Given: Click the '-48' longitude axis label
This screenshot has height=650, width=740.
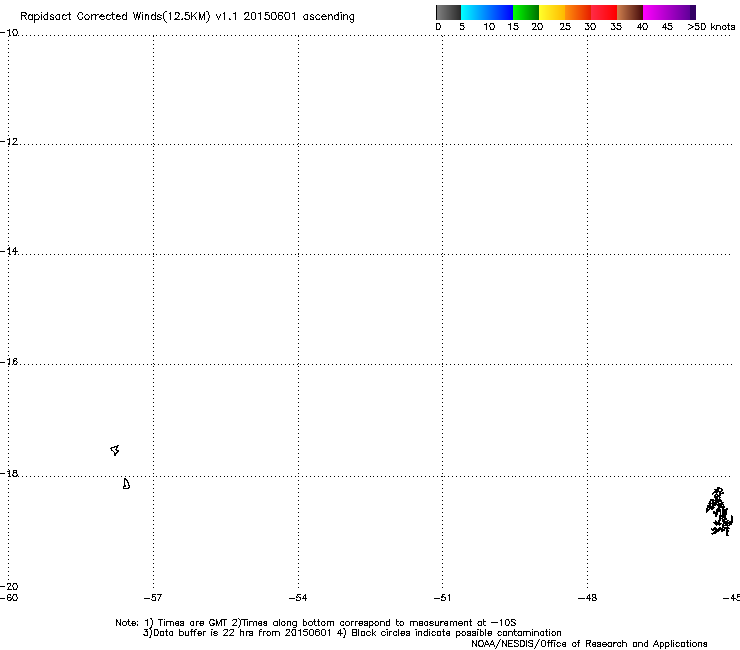Looking at the screenshot, I should 588,598.
